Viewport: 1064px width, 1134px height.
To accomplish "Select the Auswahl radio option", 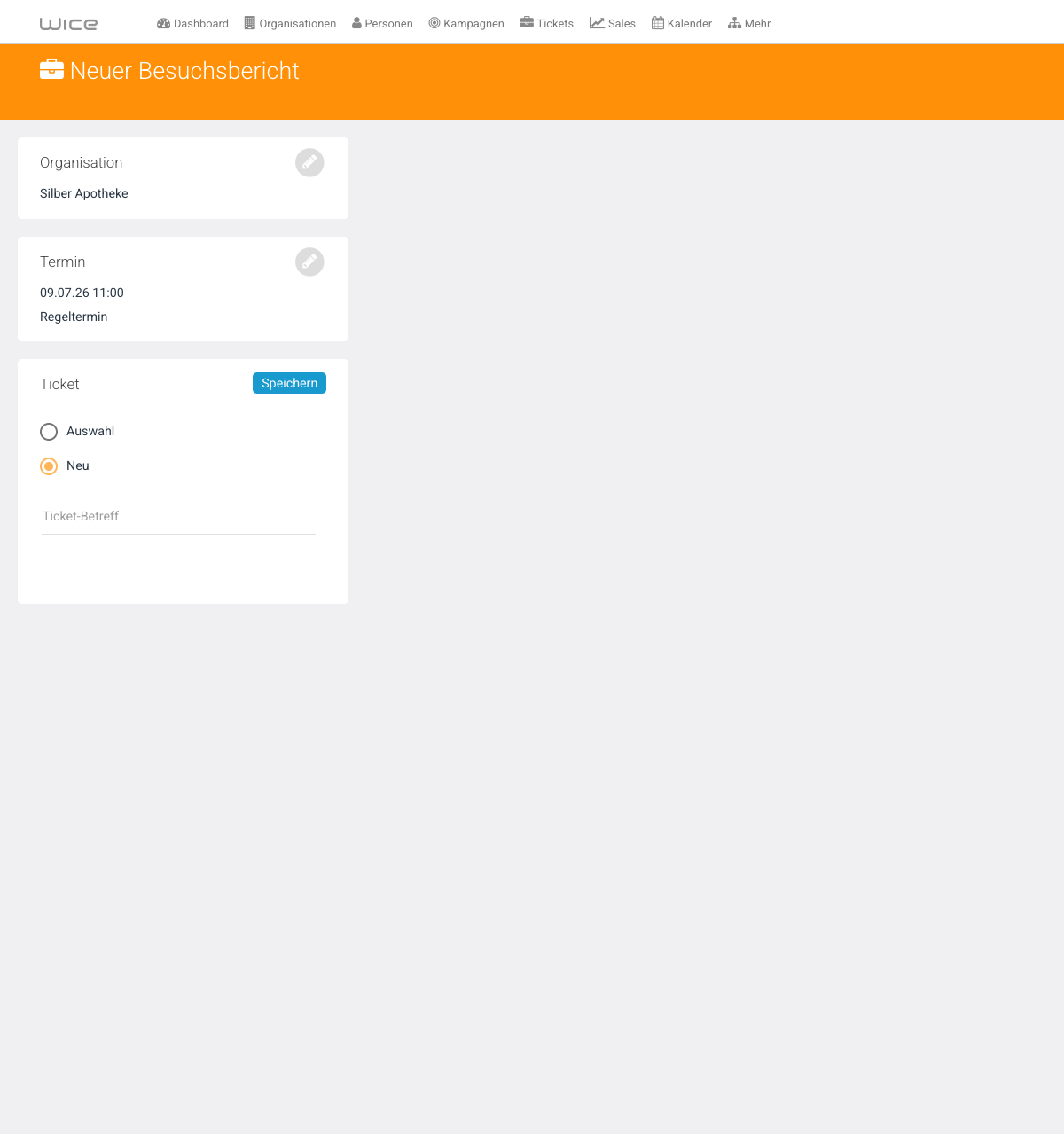I will 49,432.
